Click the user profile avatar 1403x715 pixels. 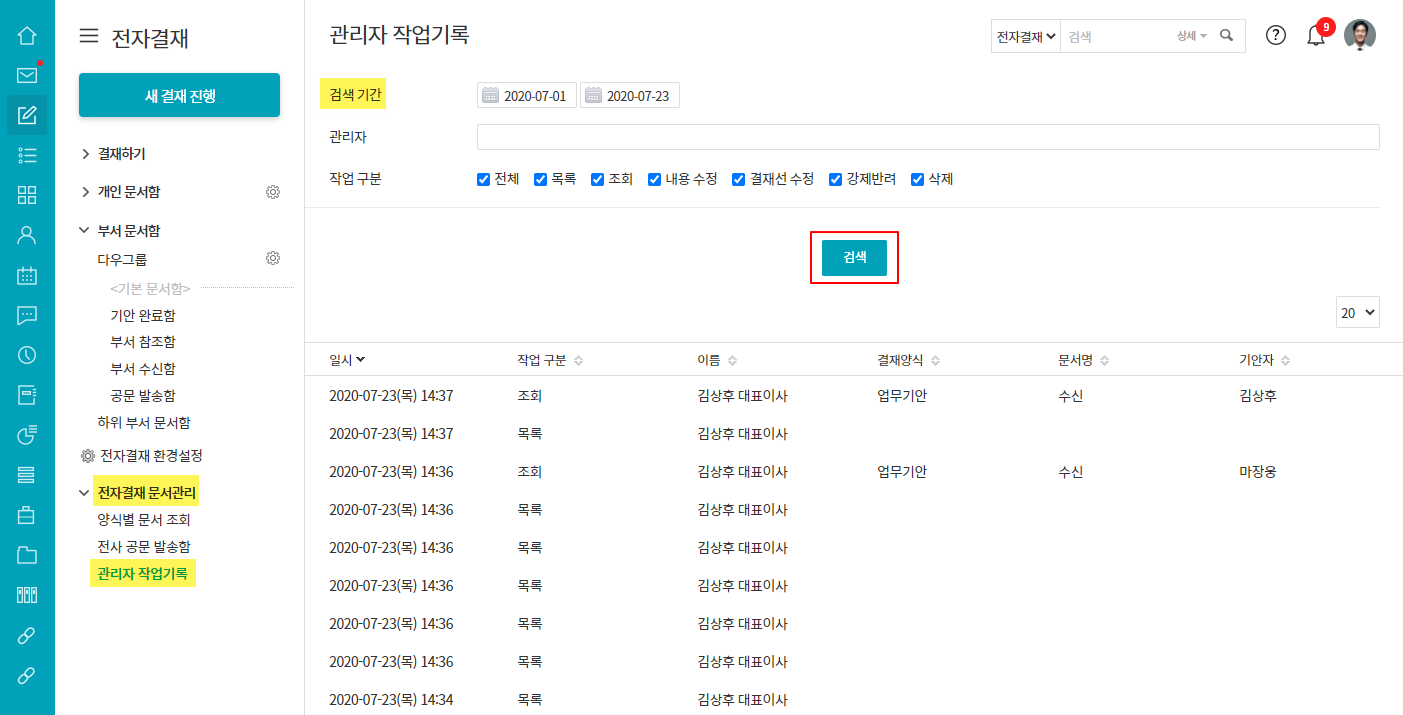tap(1359, 35)
